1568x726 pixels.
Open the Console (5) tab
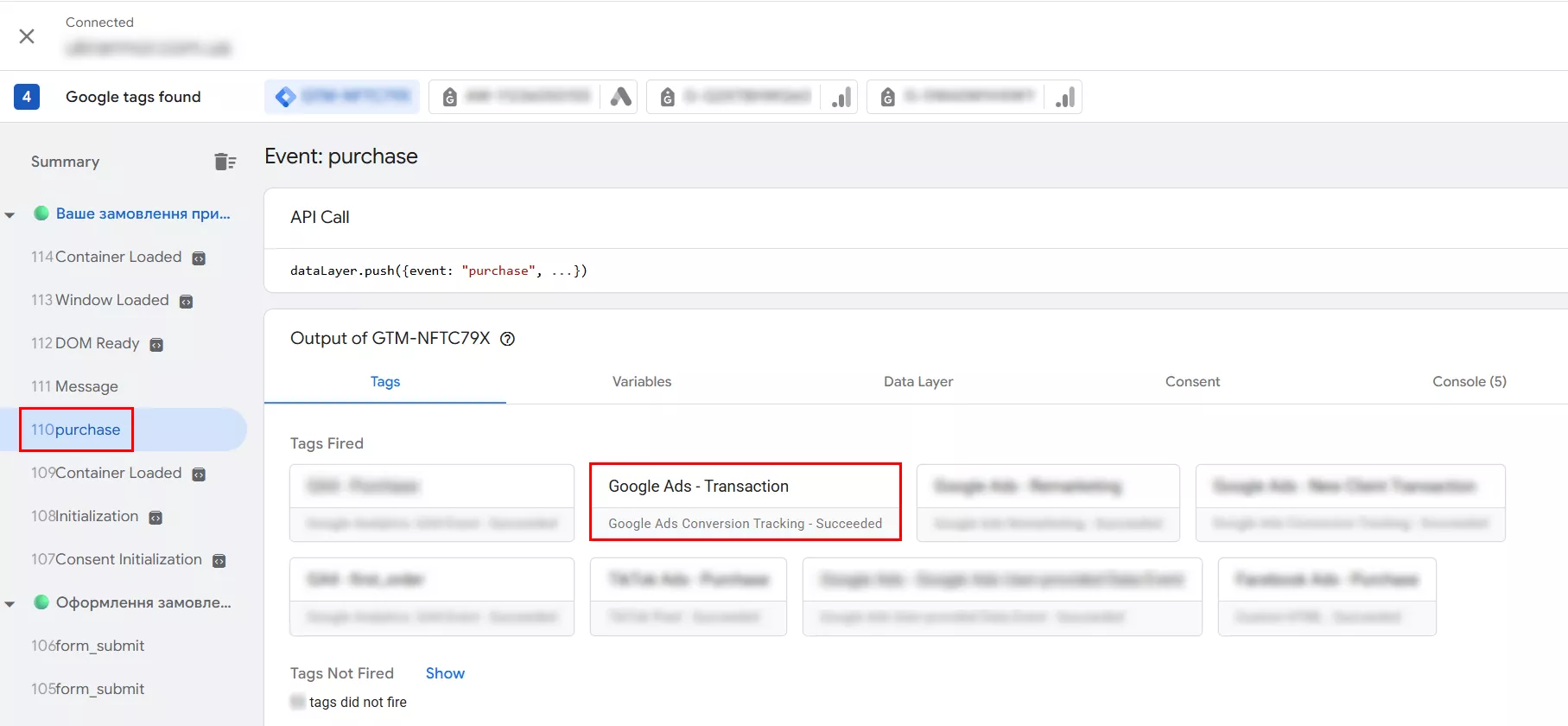[x=1469, y=381]
